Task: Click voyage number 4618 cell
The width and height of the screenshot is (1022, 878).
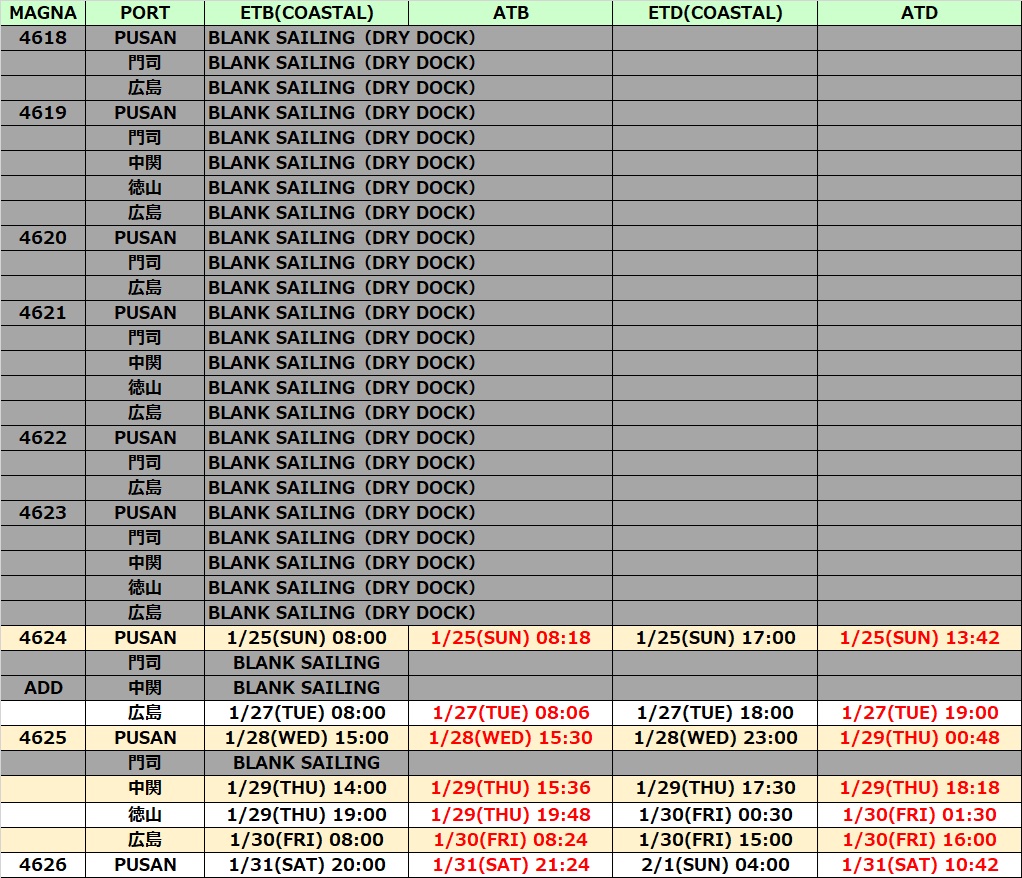Action: click(x=43, y=38)
